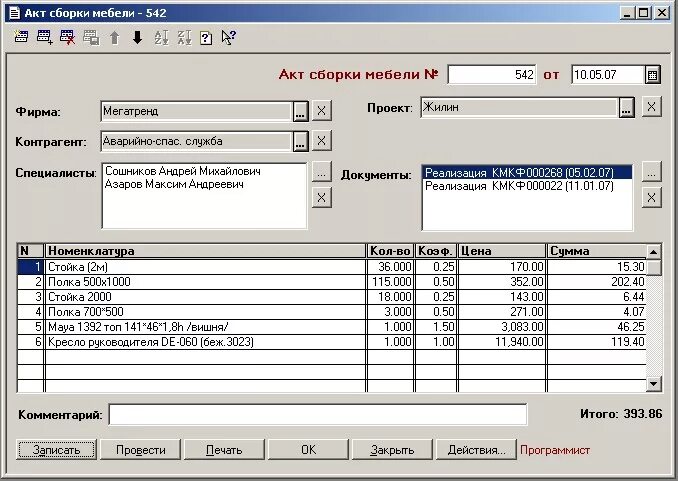Sort rows descending Z-A icon
This screenshot has height=481, width=678.
click(184, 38)
